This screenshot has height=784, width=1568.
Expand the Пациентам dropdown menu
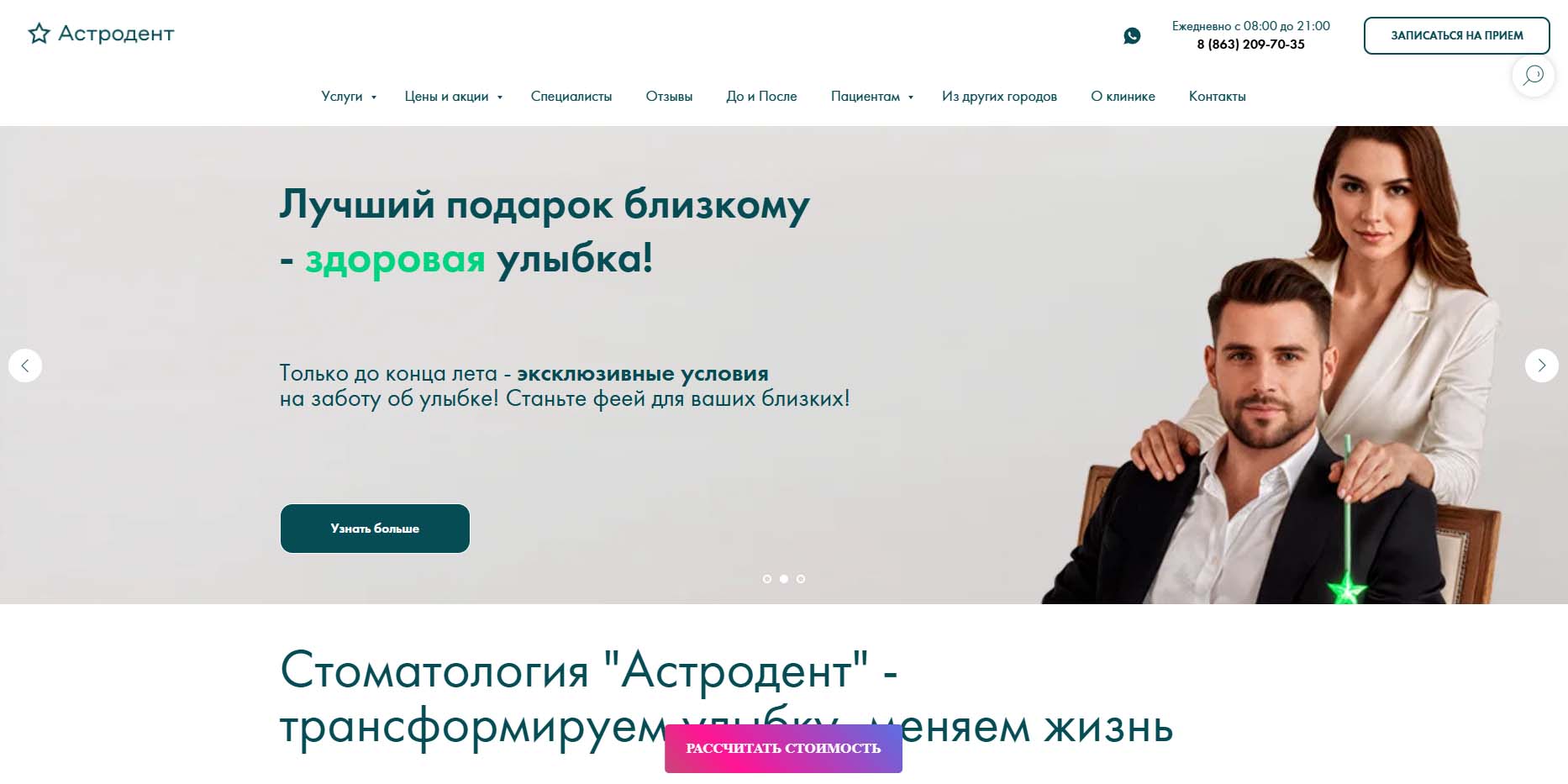pyautogui.click(x=872, y=97)
